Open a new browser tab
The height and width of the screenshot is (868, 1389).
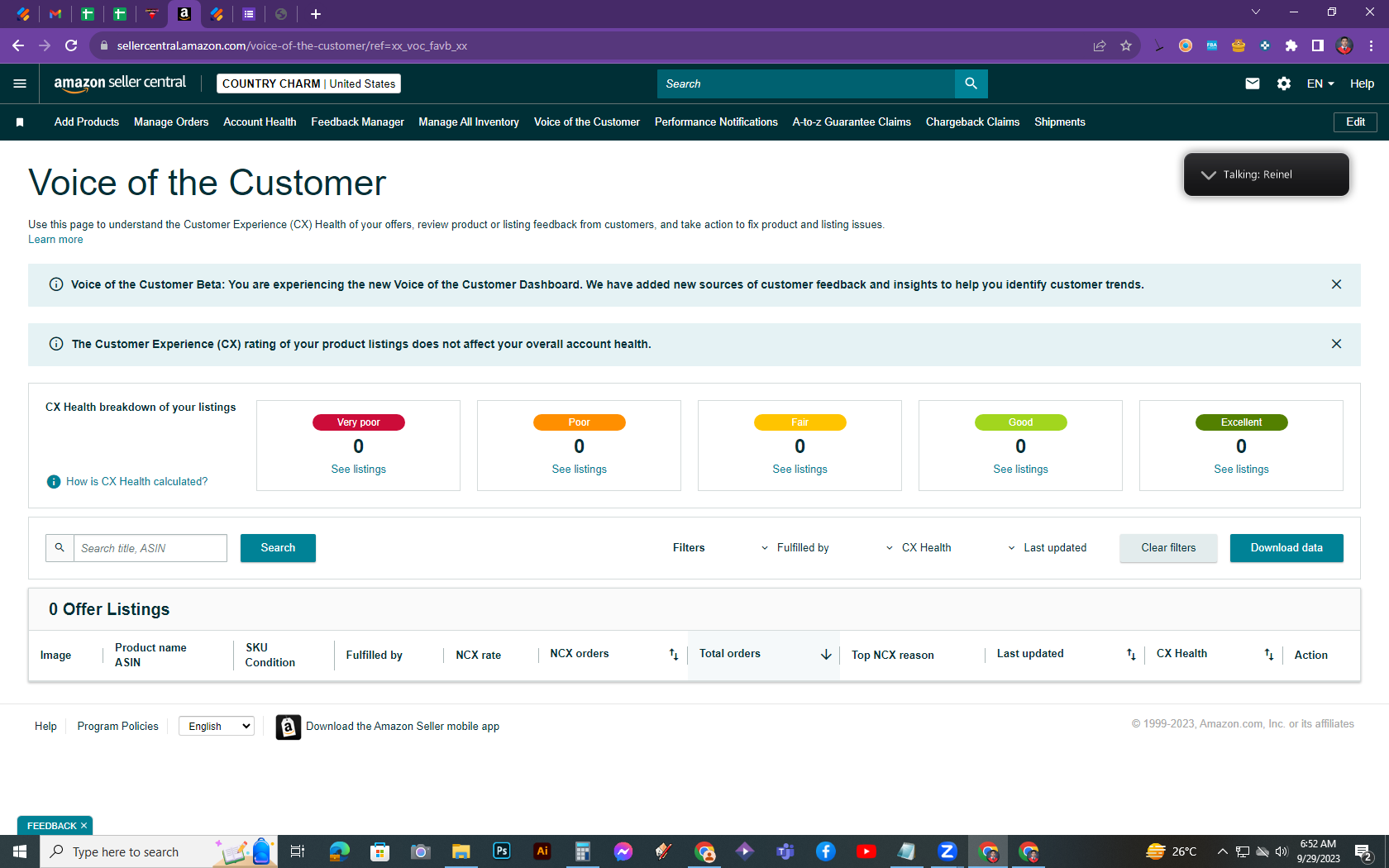pyautogui.click(x=316, y=14)
